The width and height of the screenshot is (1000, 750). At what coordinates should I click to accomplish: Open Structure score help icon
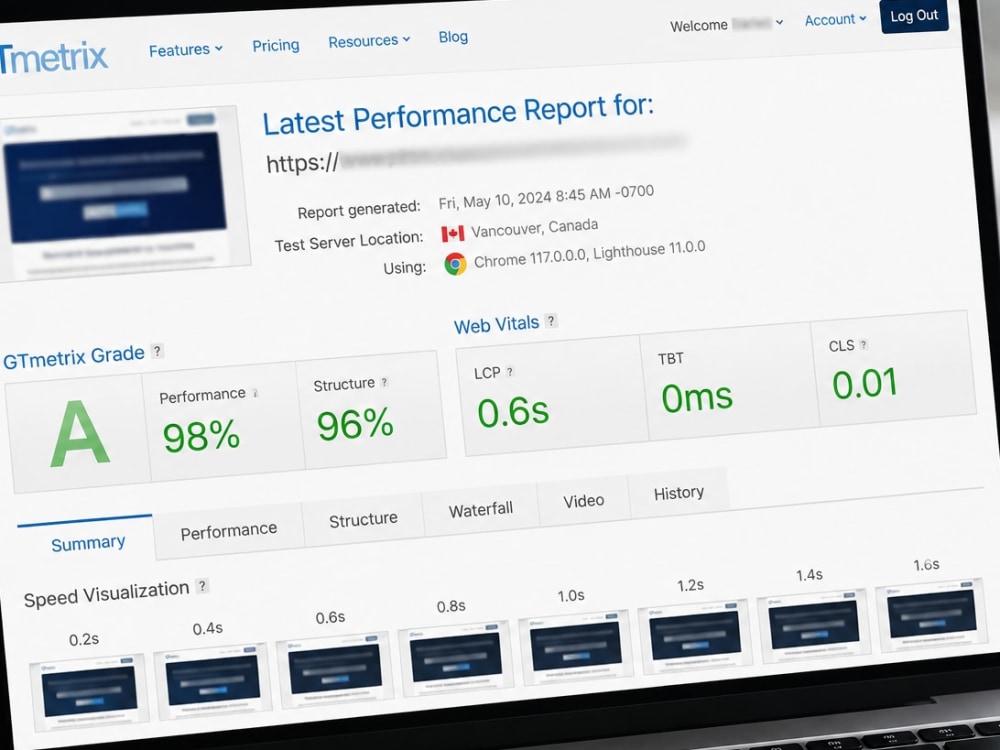pyautogui.click(x=384, y=382)
